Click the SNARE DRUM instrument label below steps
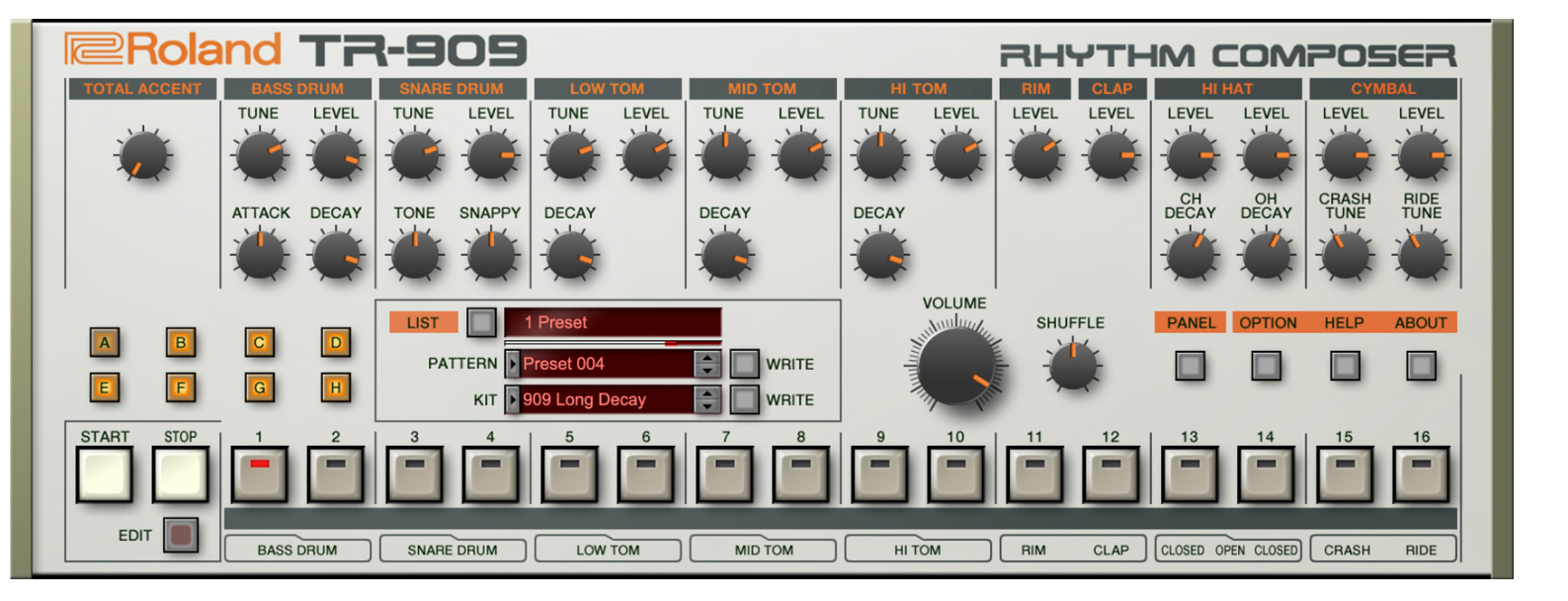The image size is (1568, 601). pos(453,550)
